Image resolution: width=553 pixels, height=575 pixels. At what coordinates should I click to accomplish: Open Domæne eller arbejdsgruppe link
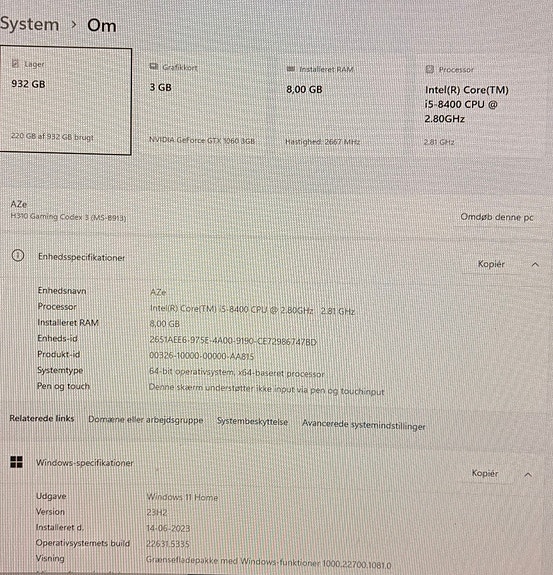[x=146, y=420]
